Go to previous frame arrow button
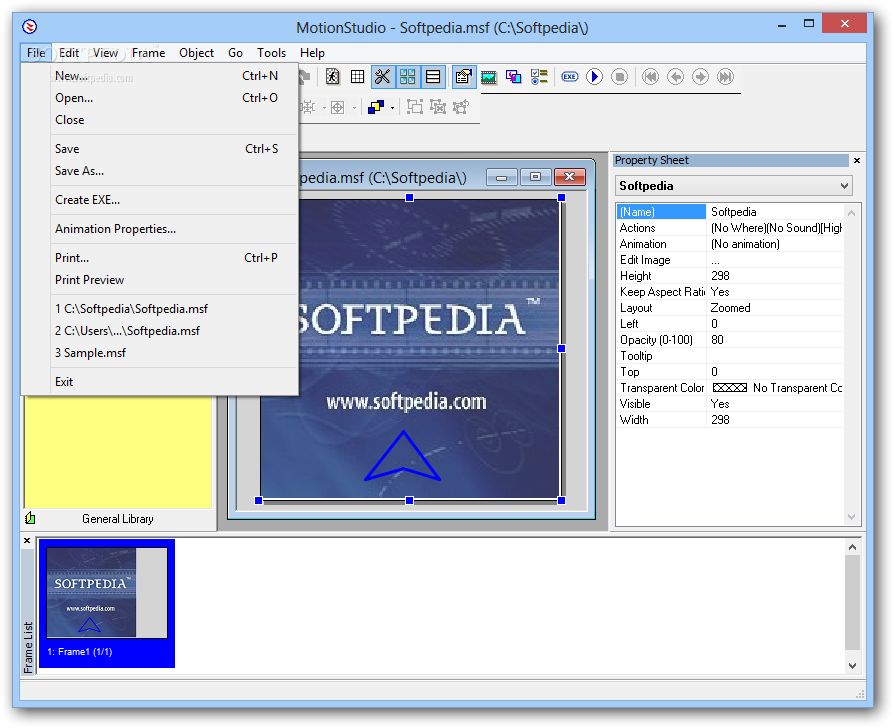Image resolution: width=894 pixels, height=728 pixels. (x=676, y=76)
